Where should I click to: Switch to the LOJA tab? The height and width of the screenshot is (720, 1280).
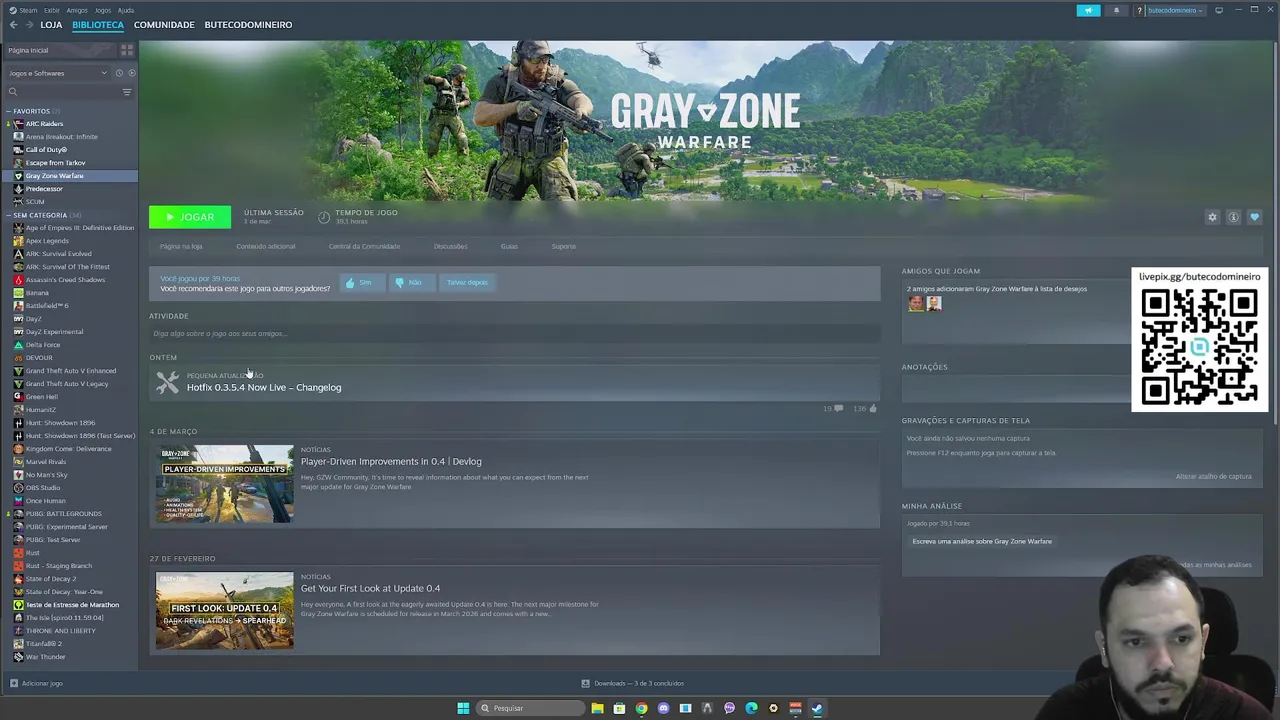[51, 25]
